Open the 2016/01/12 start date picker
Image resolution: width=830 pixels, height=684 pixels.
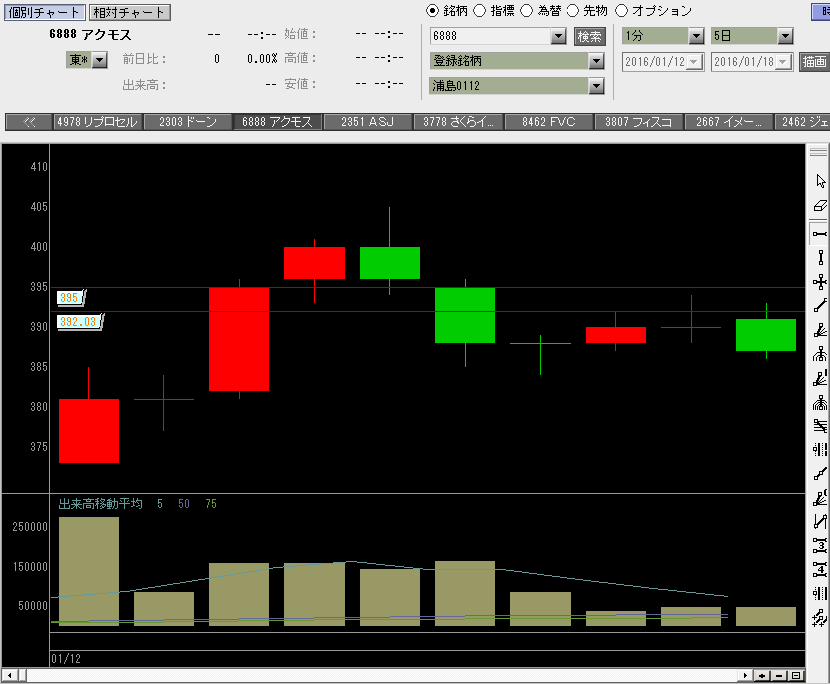pyautogui.click(x=694, y=61)
